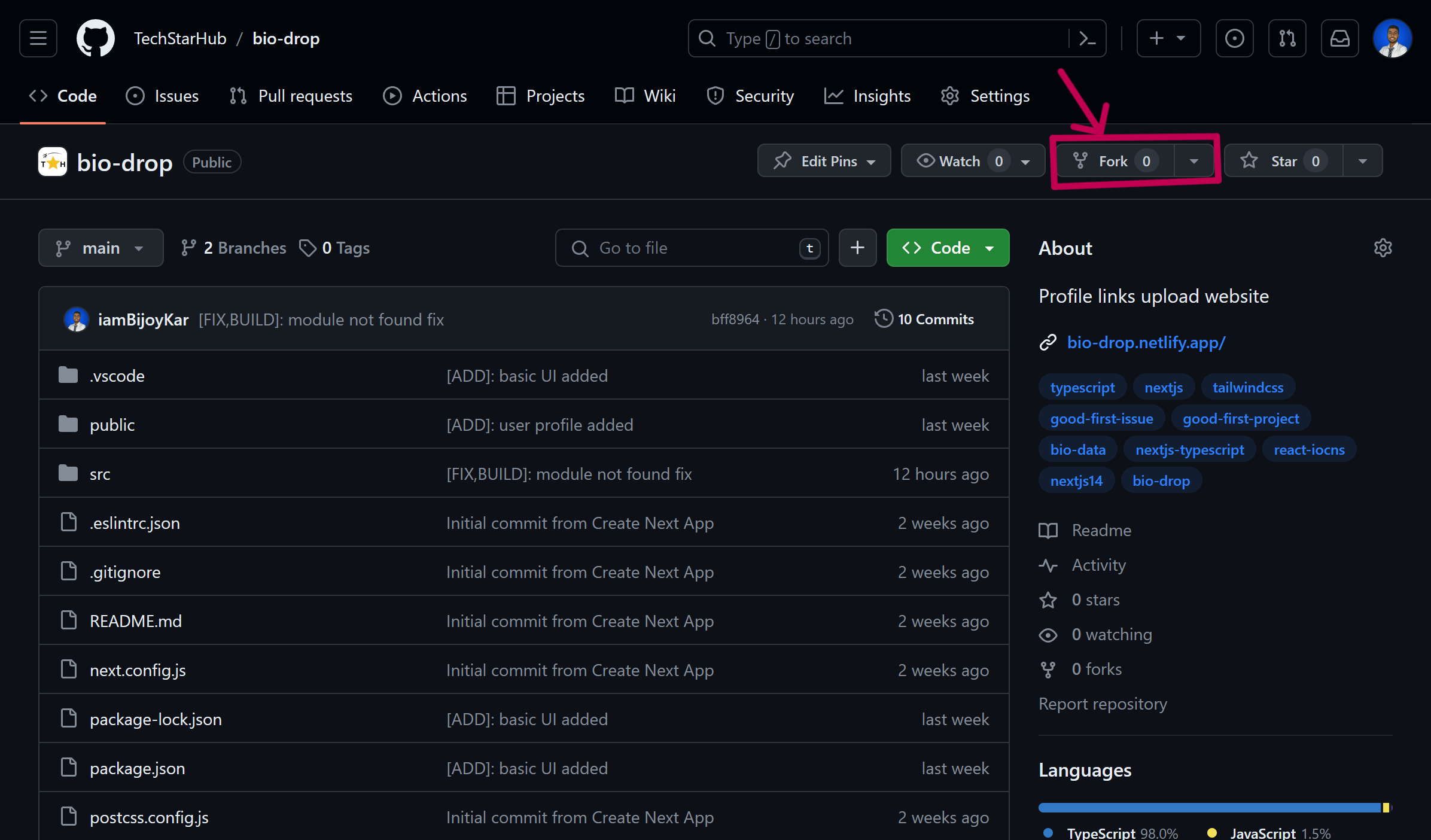Open the .gitignore file
Image resolution: width=1431 pixels, height=840 pixels.
[x=125, y=572]
